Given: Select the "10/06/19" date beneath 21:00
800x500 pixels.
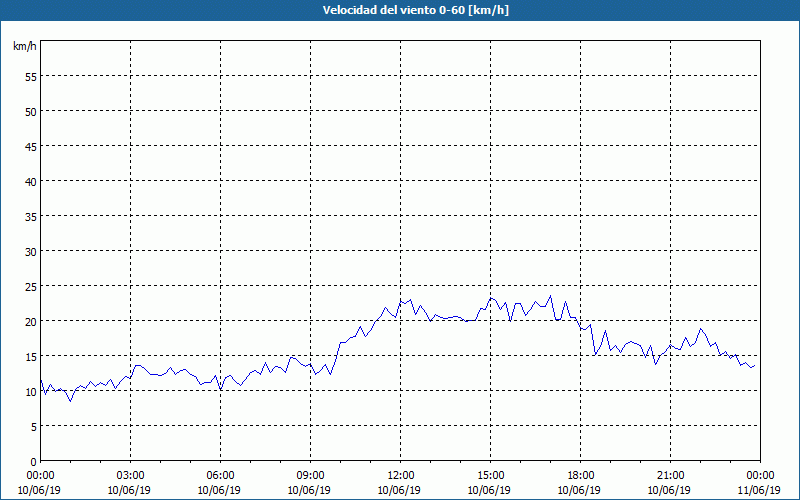Looking at the screenshot, I should (x=669, y=490).
